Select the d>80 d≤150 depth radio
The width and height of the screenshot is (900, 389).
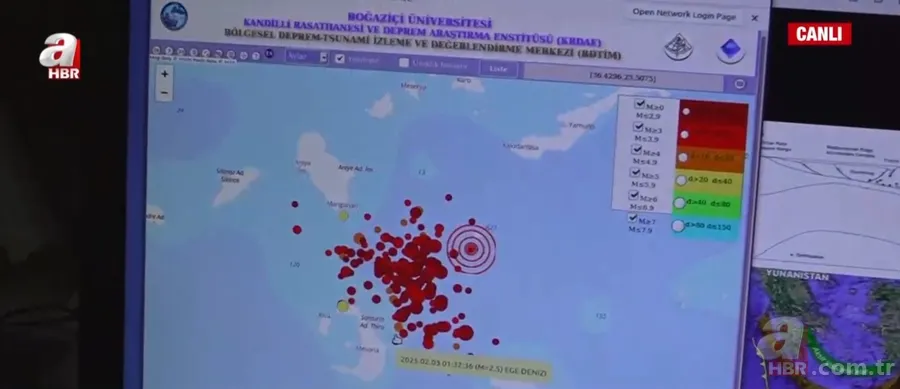coord(678,225)
